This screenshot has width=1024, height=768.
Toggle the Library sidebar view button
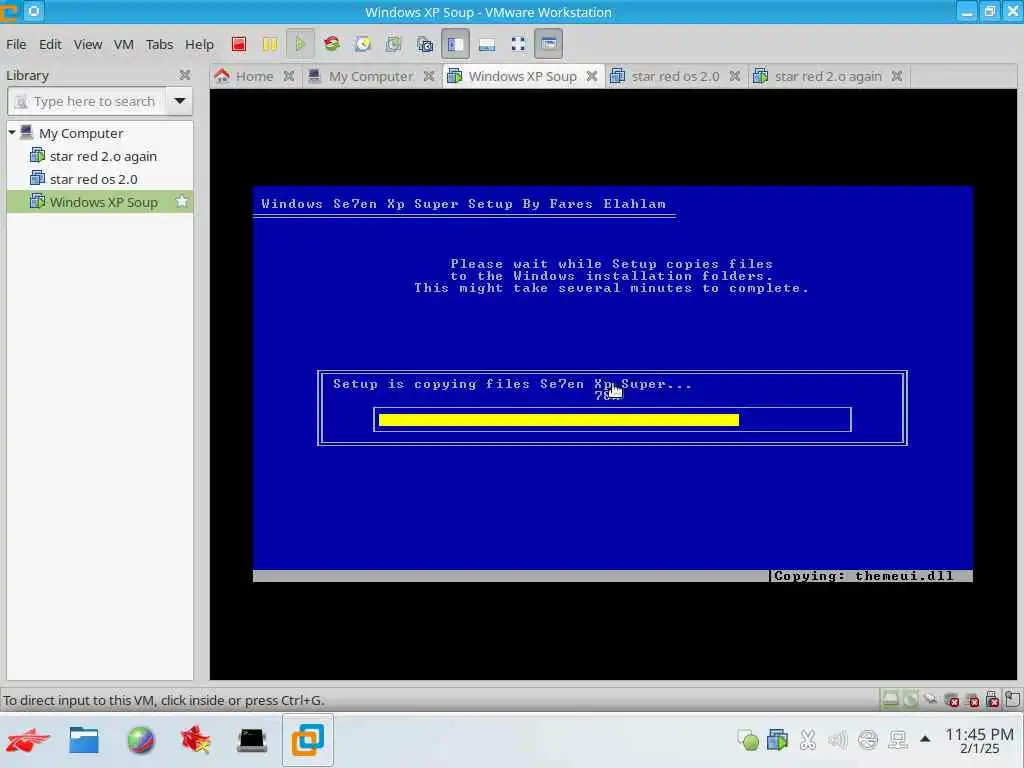pyautogui.click(x=455, y=44)
